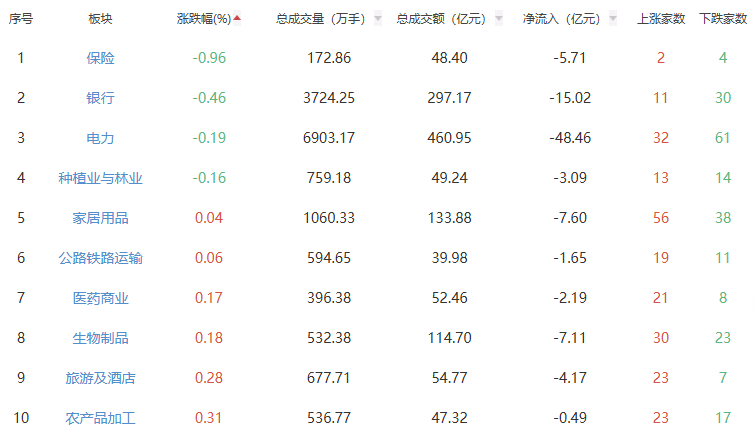
Task: Click the 序号 column header
Action: [x=21, y=18]
